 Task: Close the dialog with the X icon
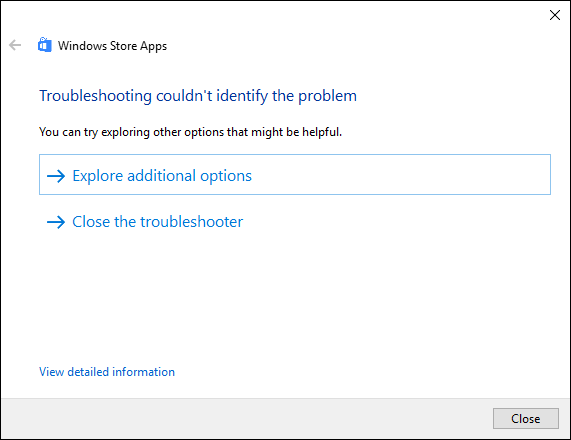555,15
